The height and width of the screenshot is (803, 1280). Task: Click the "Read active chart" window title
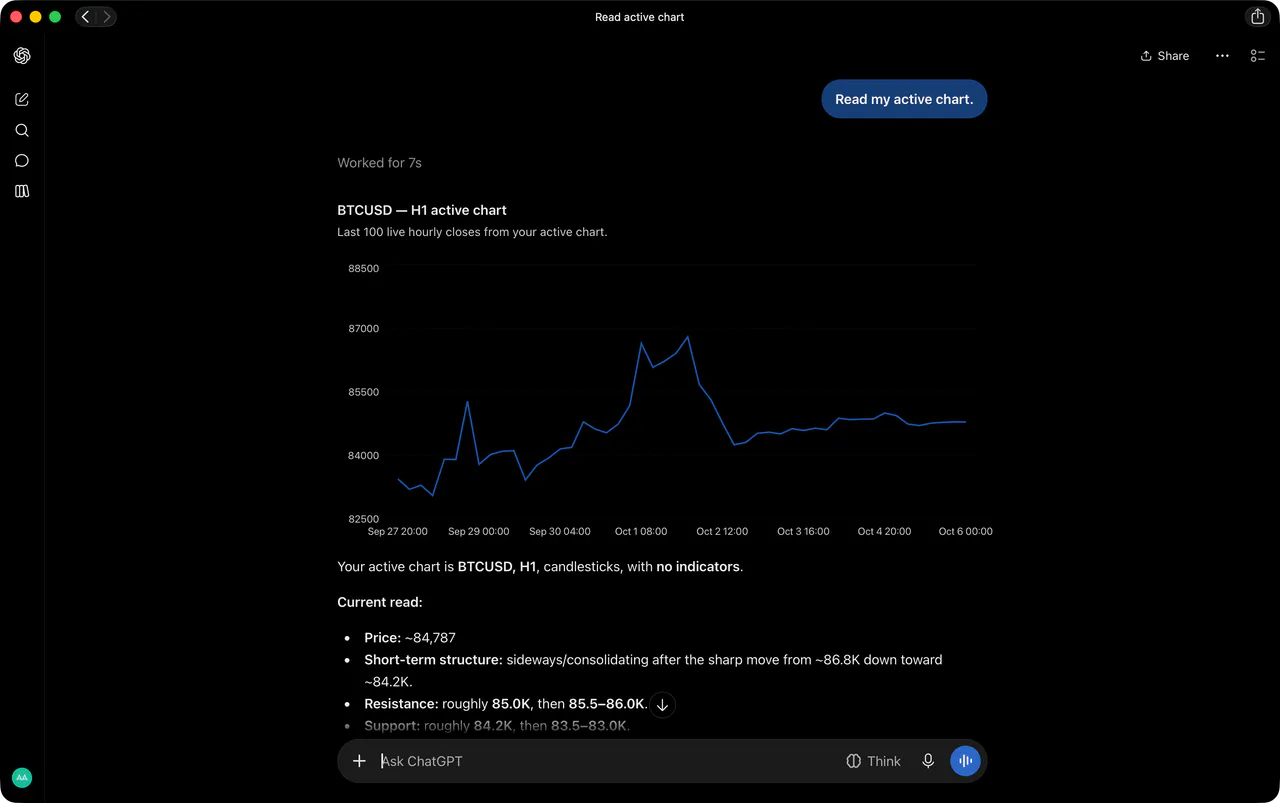pos(640,17)
